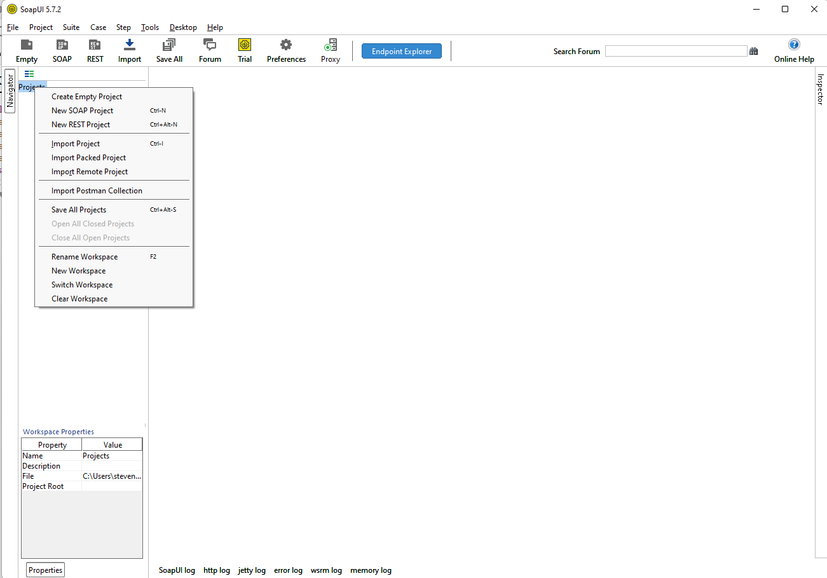Image resolution: width=827 pixels, height=578 pixels.
Task: Select Import Postman Collection
Action: click(x=114, y=190)
